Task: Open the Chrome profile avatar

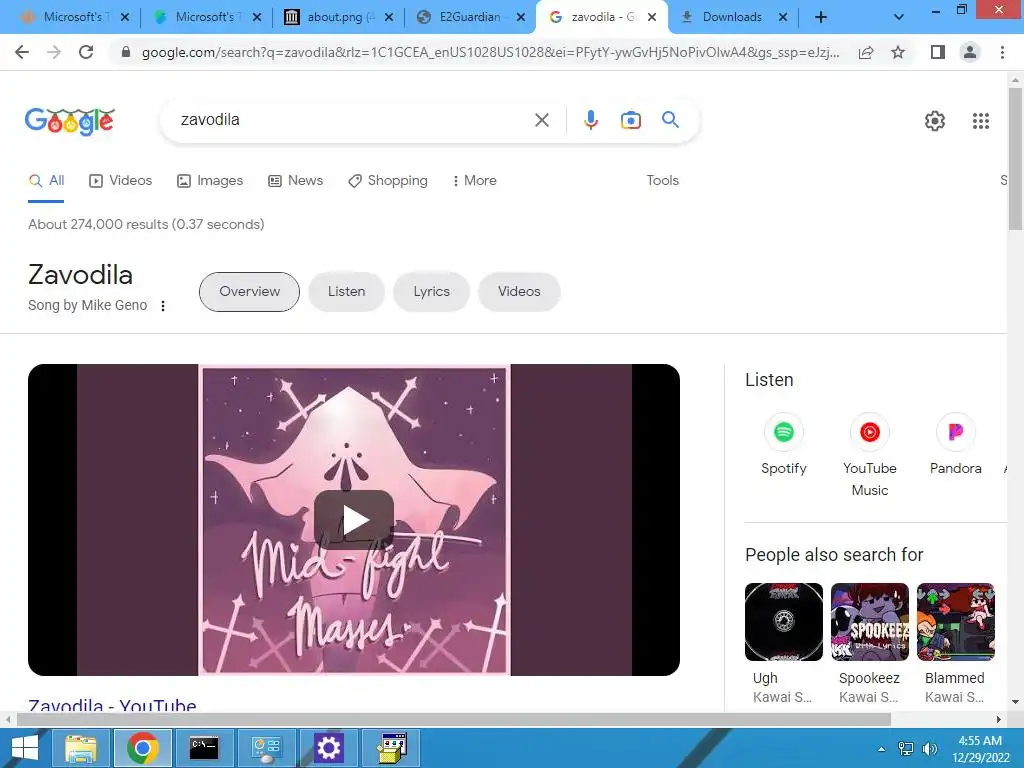Action: pyautogui.click(x=970, y=52)
